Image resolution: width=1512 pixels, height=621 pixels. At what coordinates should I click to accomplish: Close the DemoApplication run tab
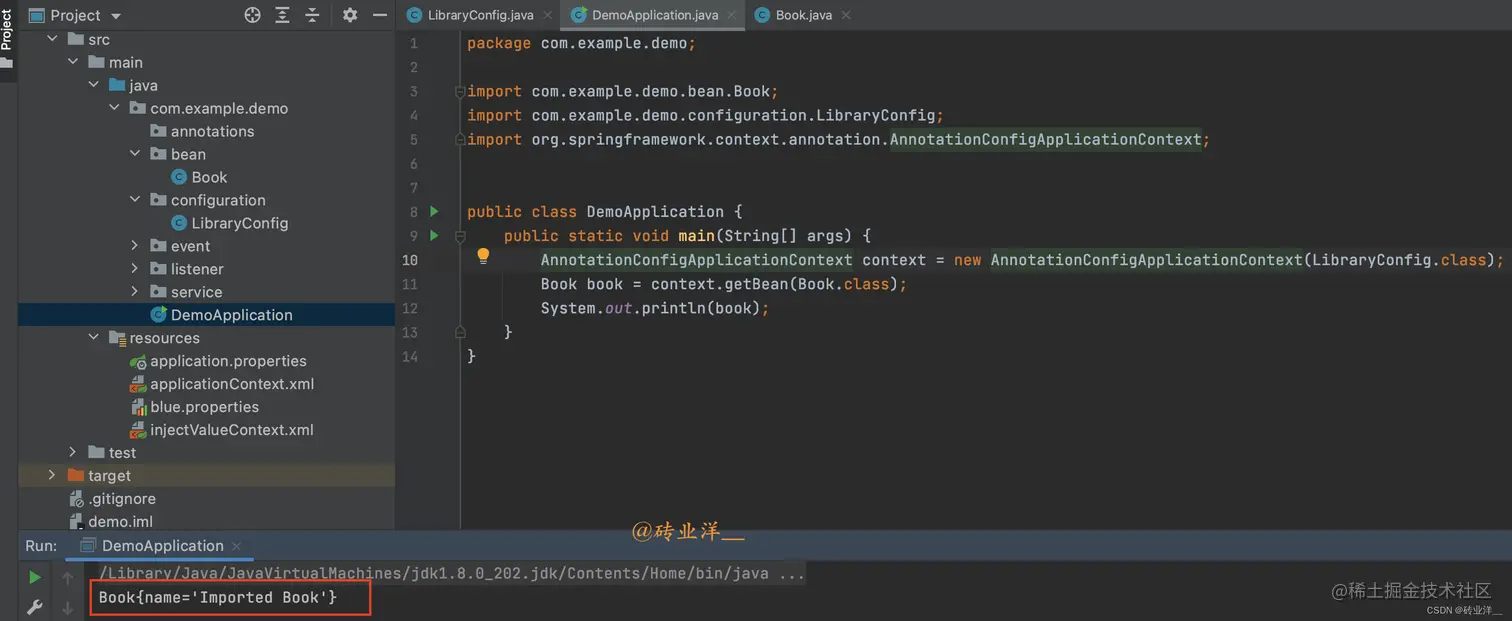(237, 546)
